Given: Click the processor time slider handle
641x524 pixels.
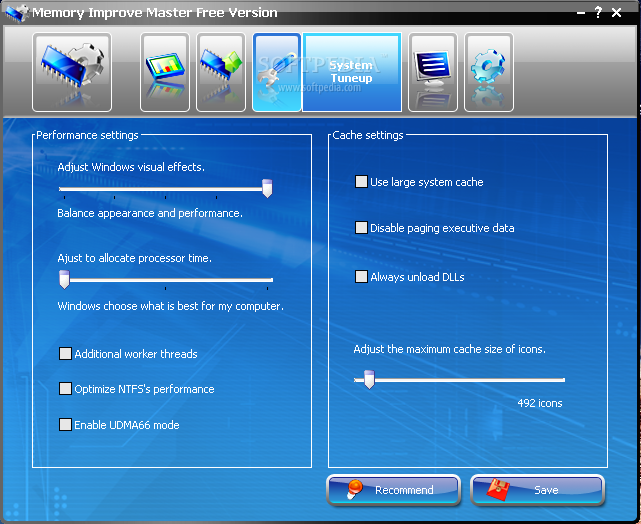Looking at the screenshot, I should pos(64,280).
